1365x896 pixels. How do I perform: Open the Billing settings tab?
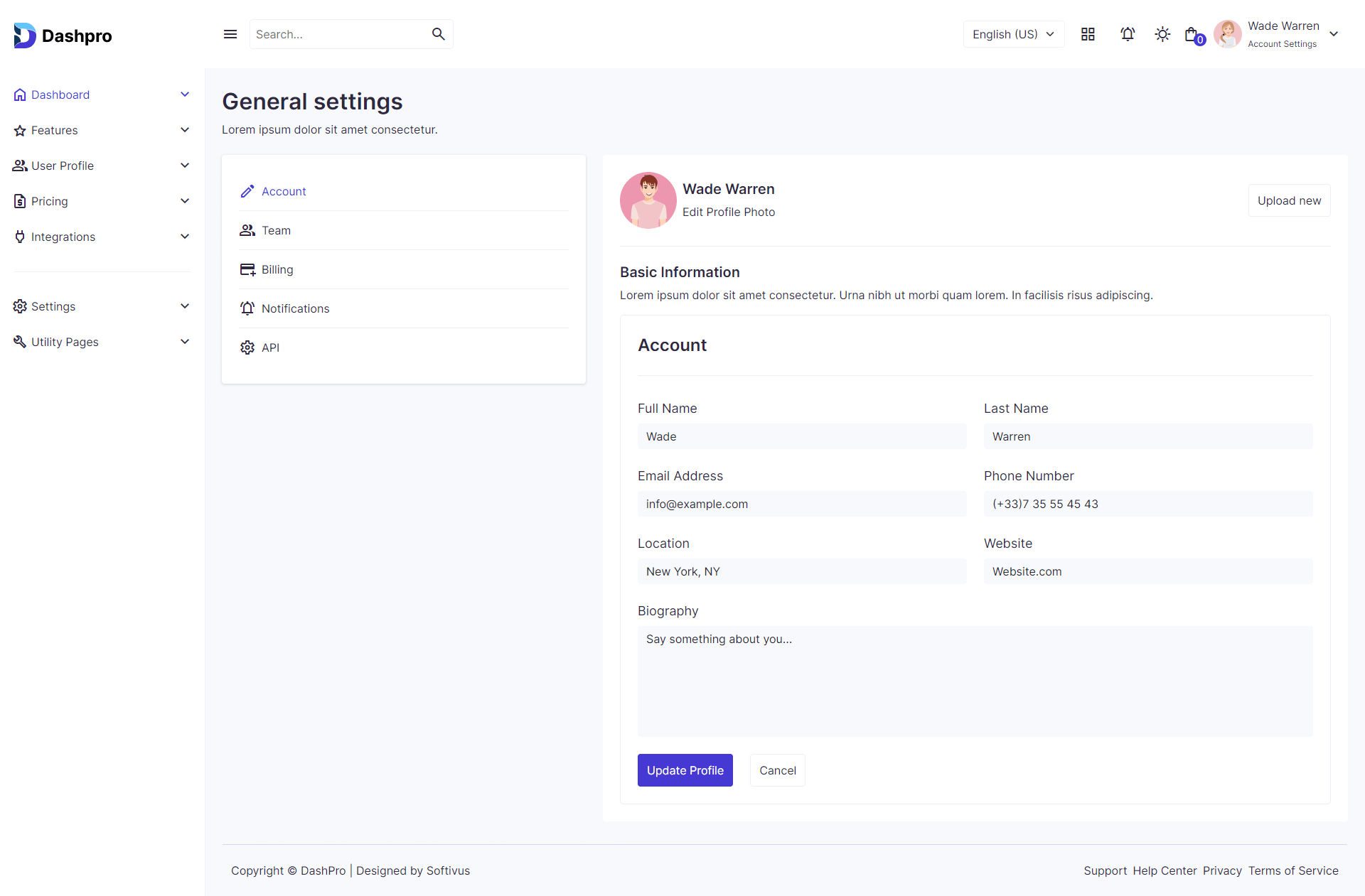click(277, 269)
